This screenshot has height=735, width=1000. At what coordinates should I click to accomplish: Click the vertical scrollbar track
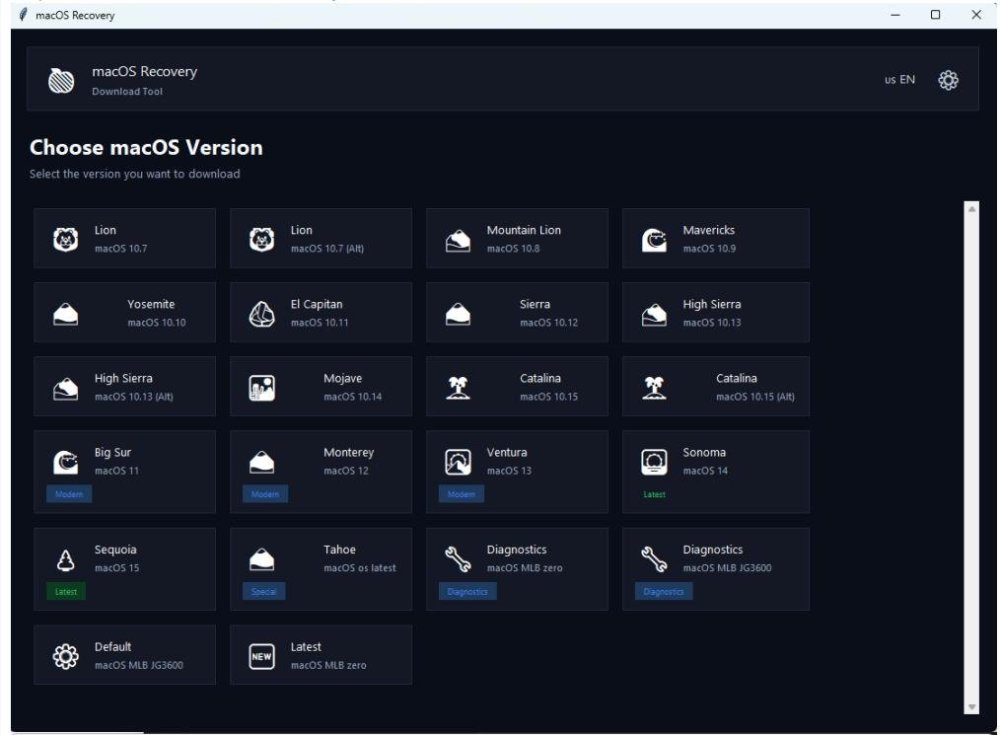pyautogui.click(x=972, y=458)
